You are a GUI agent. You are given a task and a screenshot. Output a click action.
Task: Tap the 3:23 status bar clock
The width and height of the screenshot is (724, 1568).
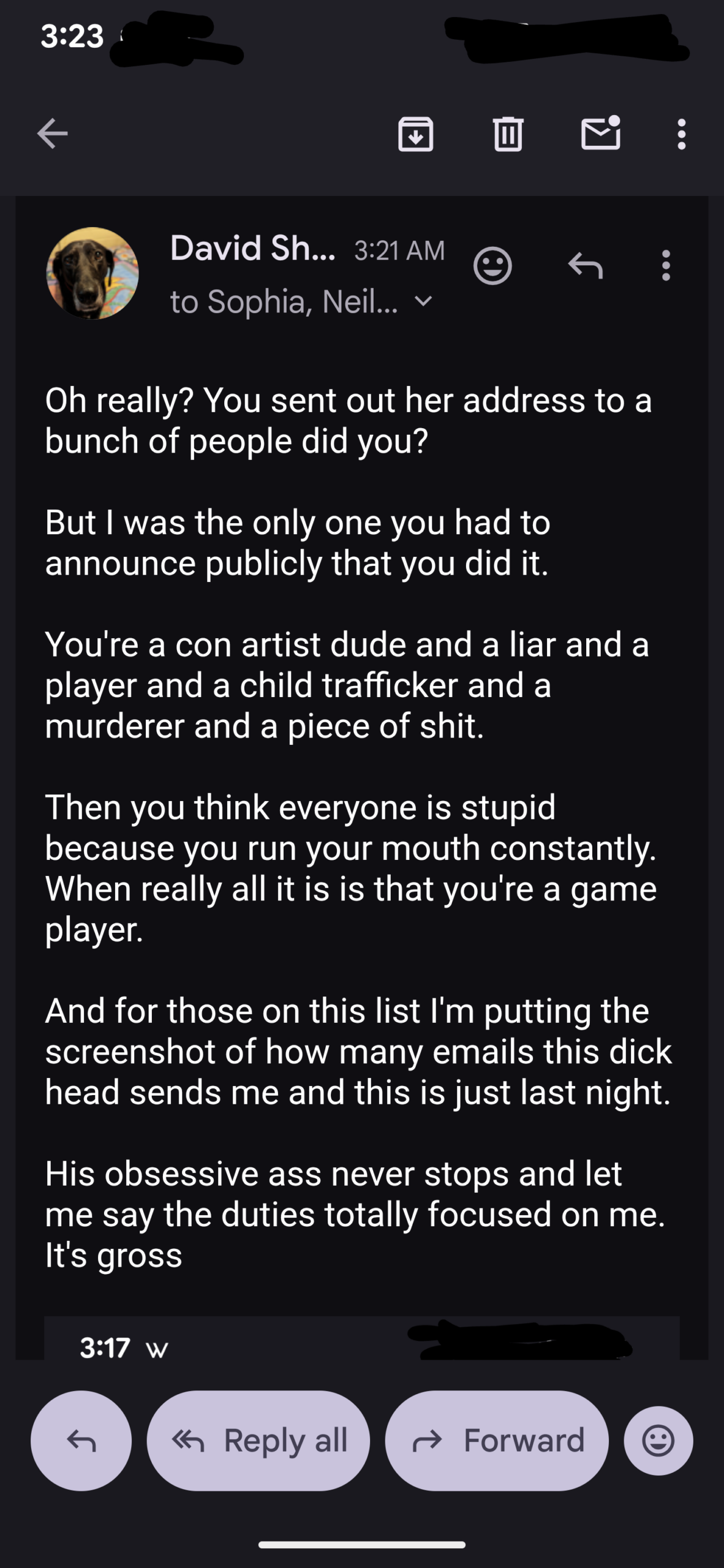72,36
